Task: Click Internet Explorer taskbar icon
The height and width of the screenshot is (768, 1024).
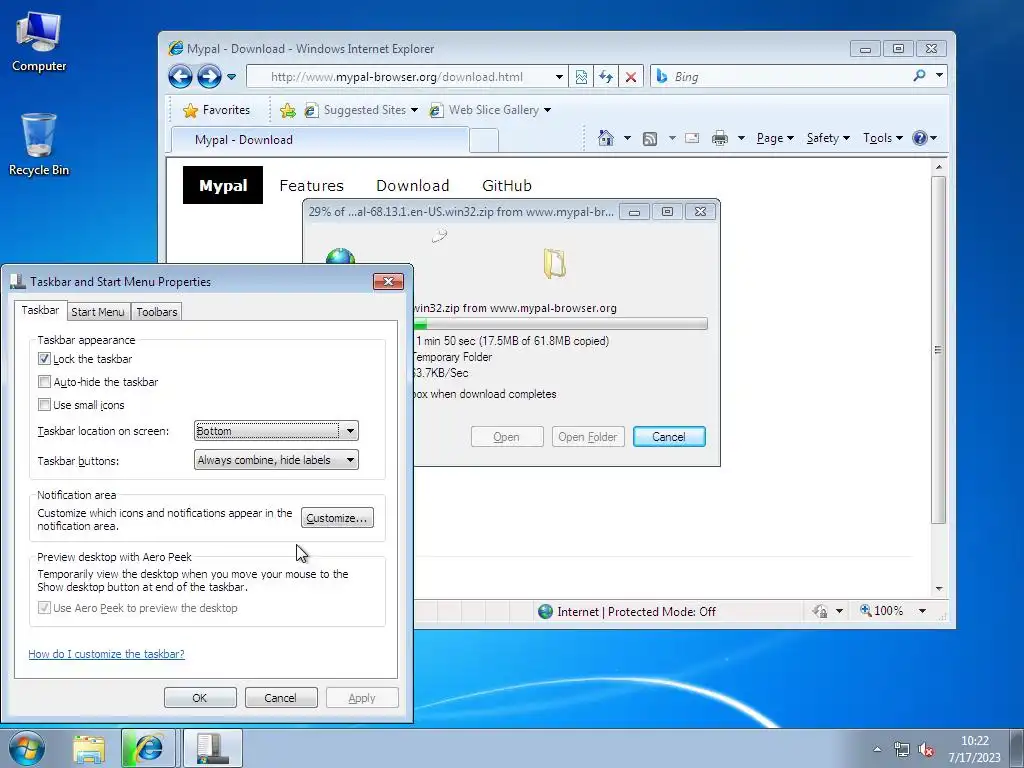Action: click(x=148, y=748)
